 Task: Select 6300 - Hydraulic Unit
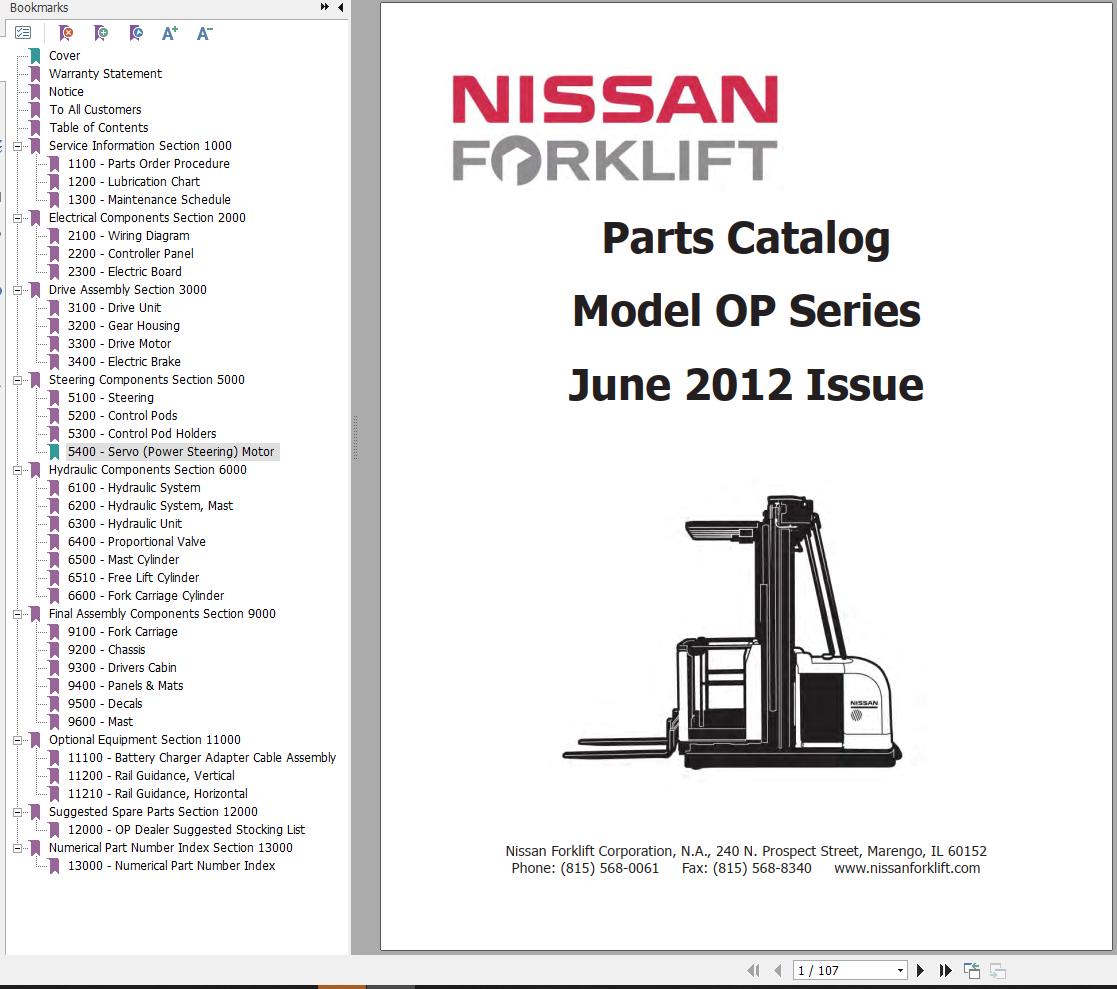(x=125, y=524)
